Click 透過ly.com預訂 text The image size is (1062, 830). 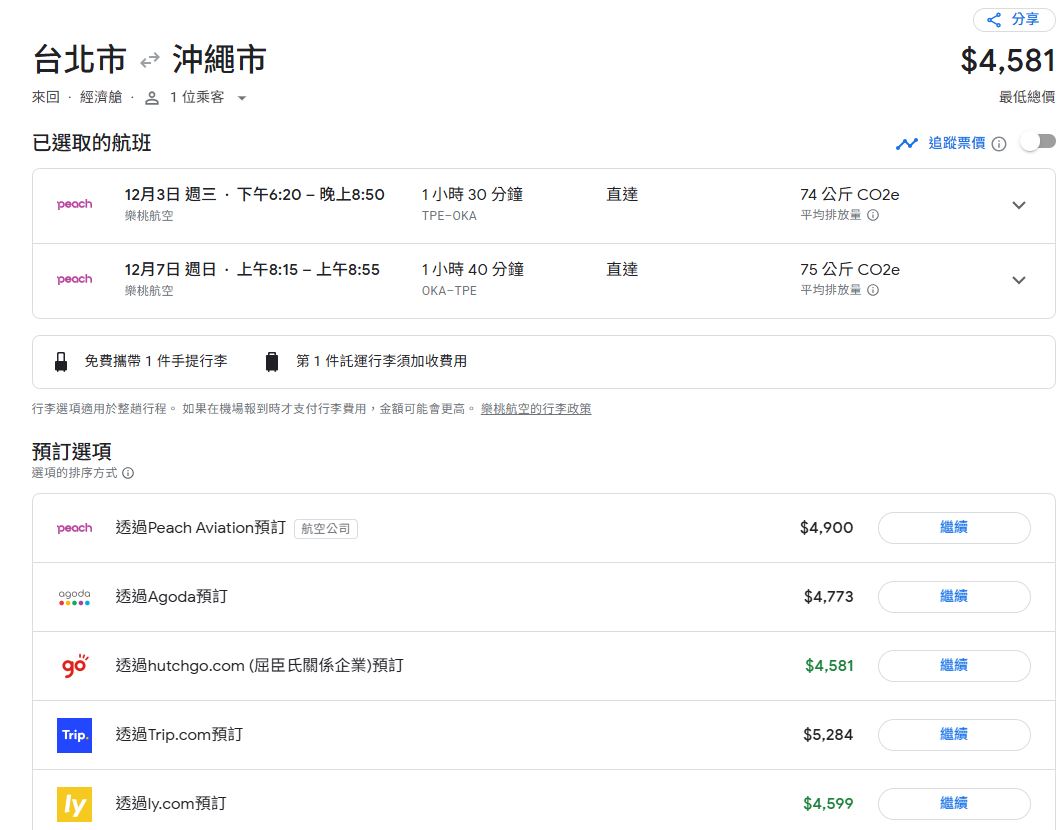171,804
